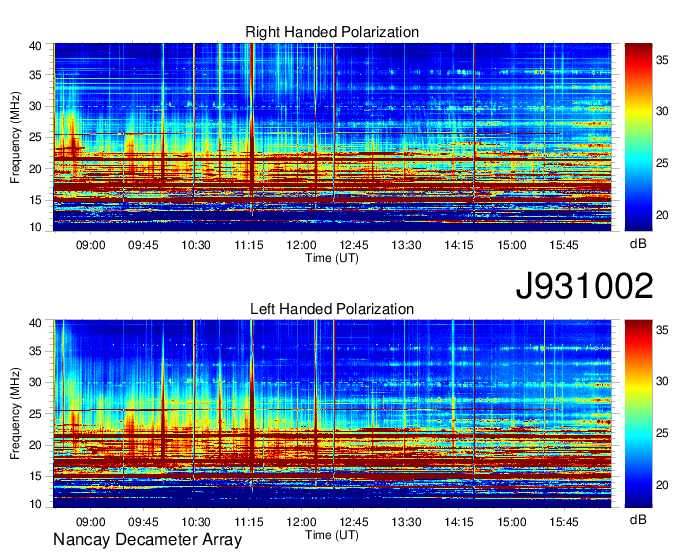Click the 15 MHz tick on Right Handed frequency axis
The width and height of the screenshot is (680, 552).
[x=36, y=200]
